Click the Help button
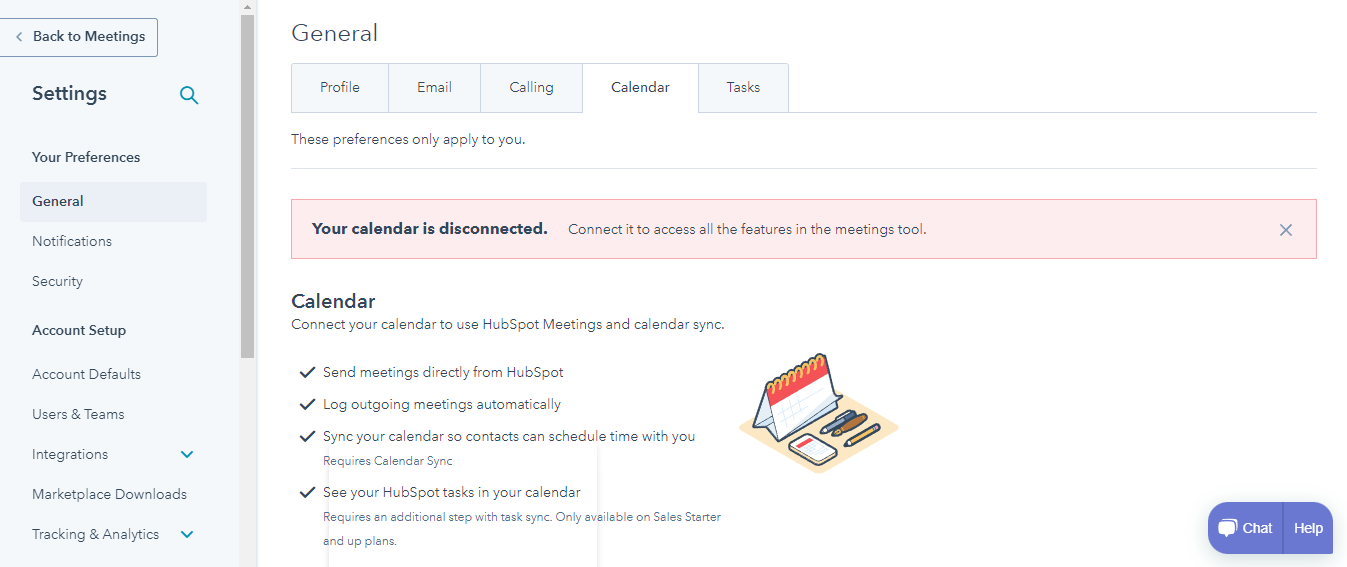 [x=1308, y=528]
